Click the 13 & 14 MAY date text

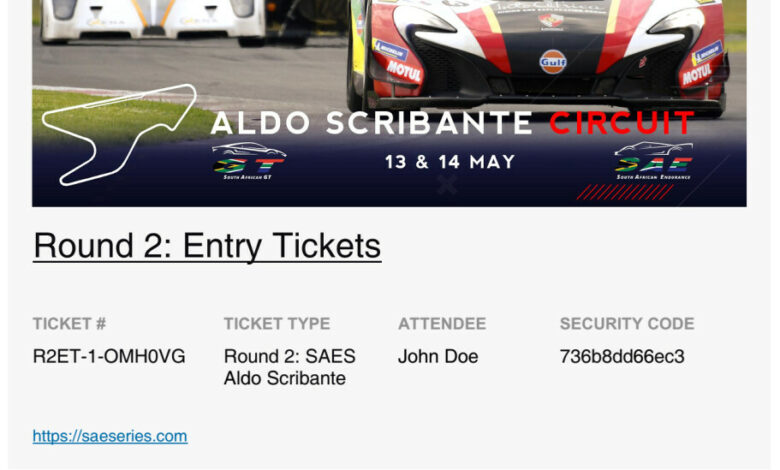pos(450,161)
